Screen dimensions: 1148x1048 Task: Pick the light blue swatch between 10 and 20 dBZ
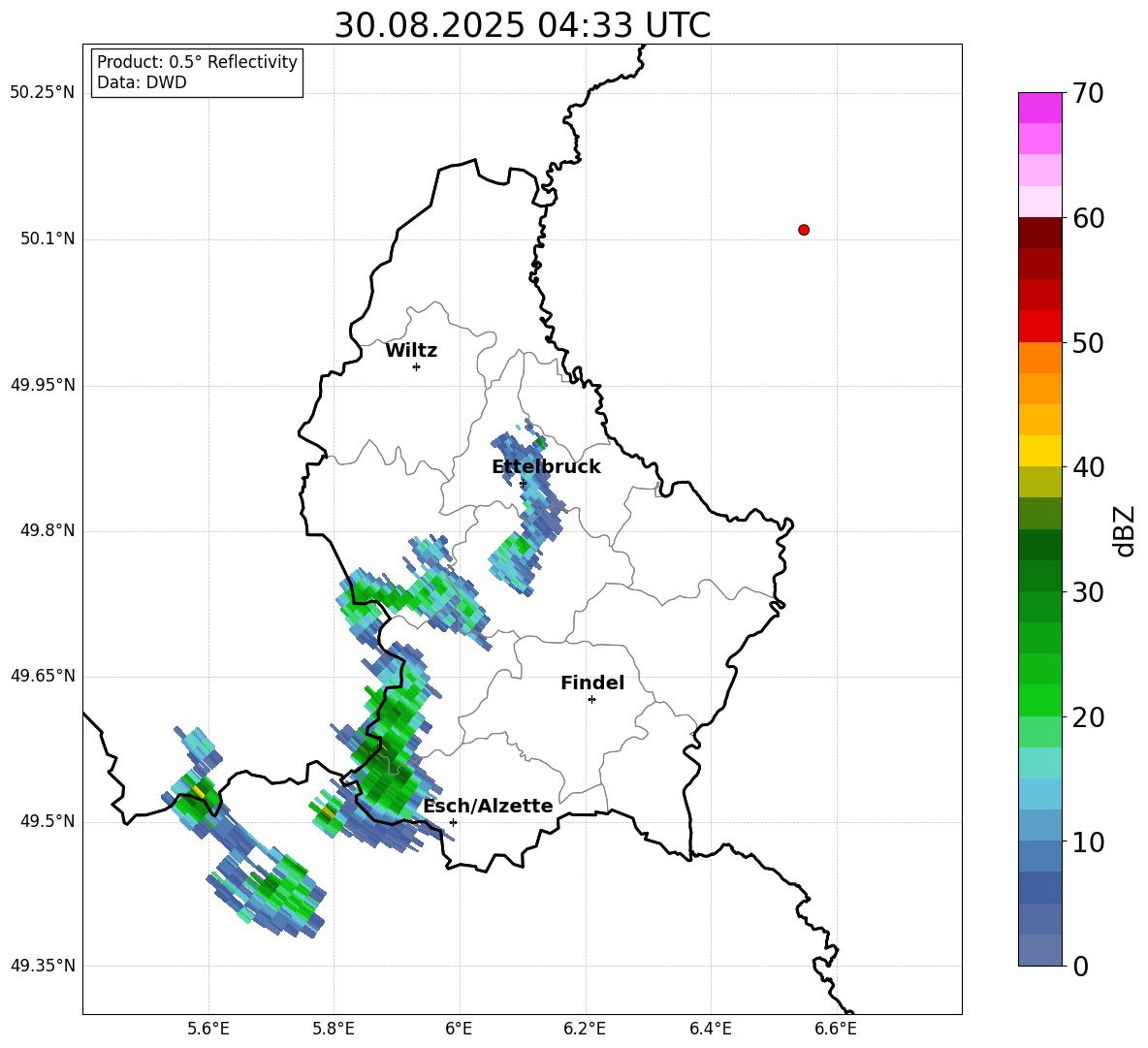point(1039,794)
